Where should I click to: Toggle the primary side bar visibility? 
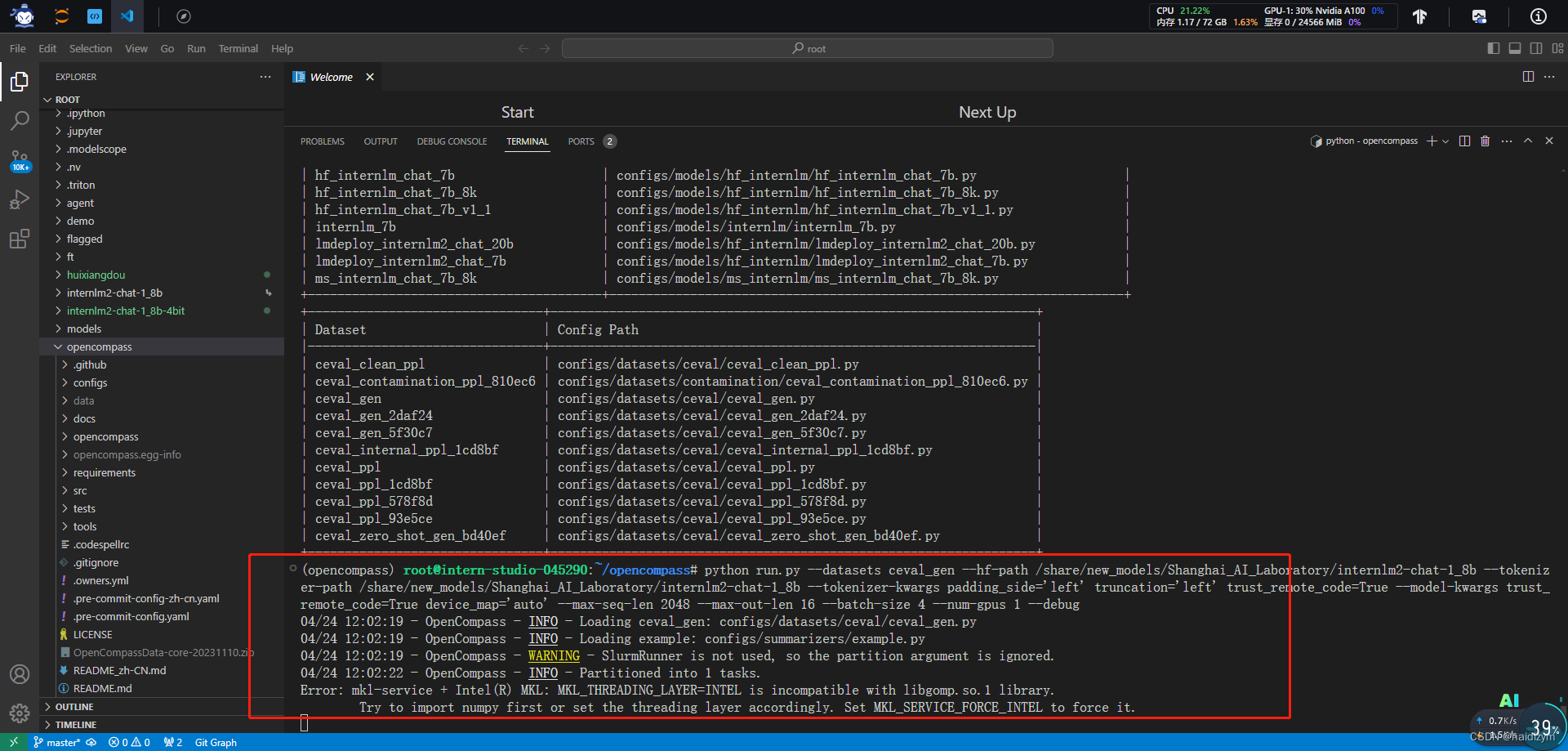[1494, 48]
